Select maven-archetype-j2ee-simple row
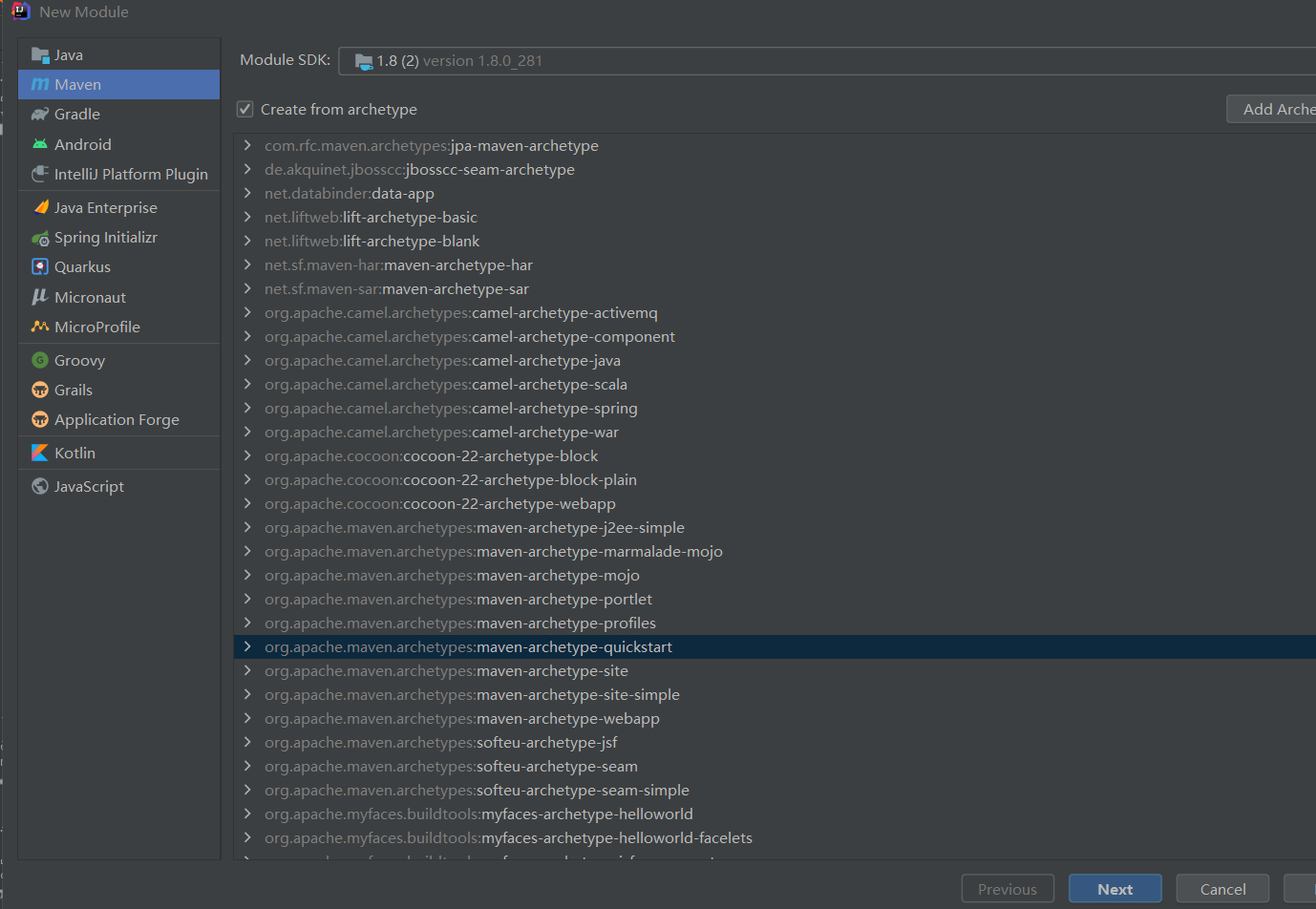1316x909 pixels. pos(775,527)
